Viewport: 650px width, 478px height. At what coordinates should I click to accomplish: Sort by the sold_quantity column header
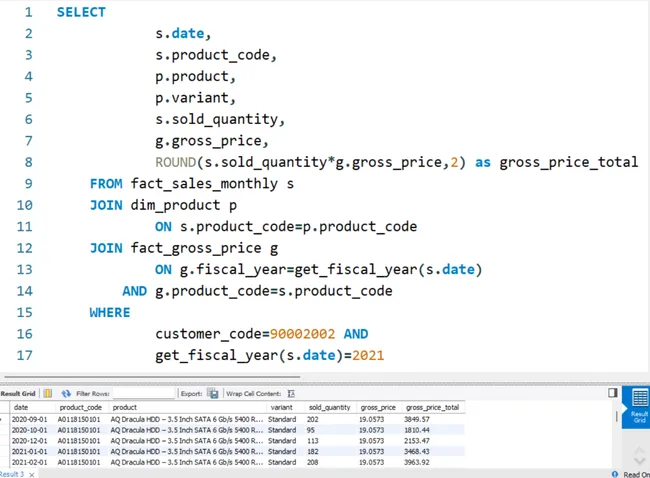tap(330, 408)
